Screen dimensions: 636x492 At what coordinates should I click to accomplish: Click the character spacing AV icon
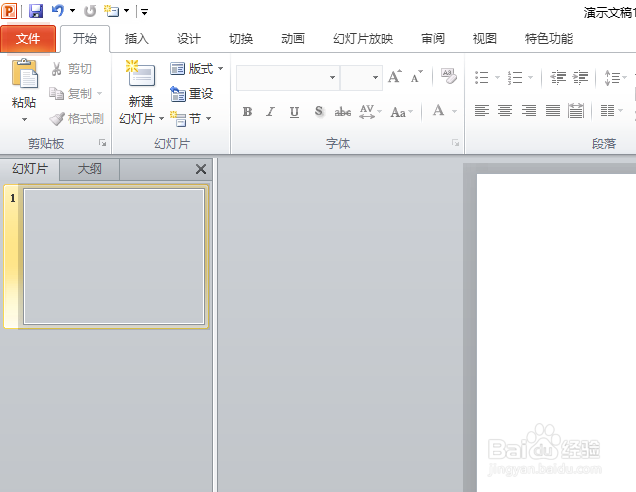(x=367, y=111)
